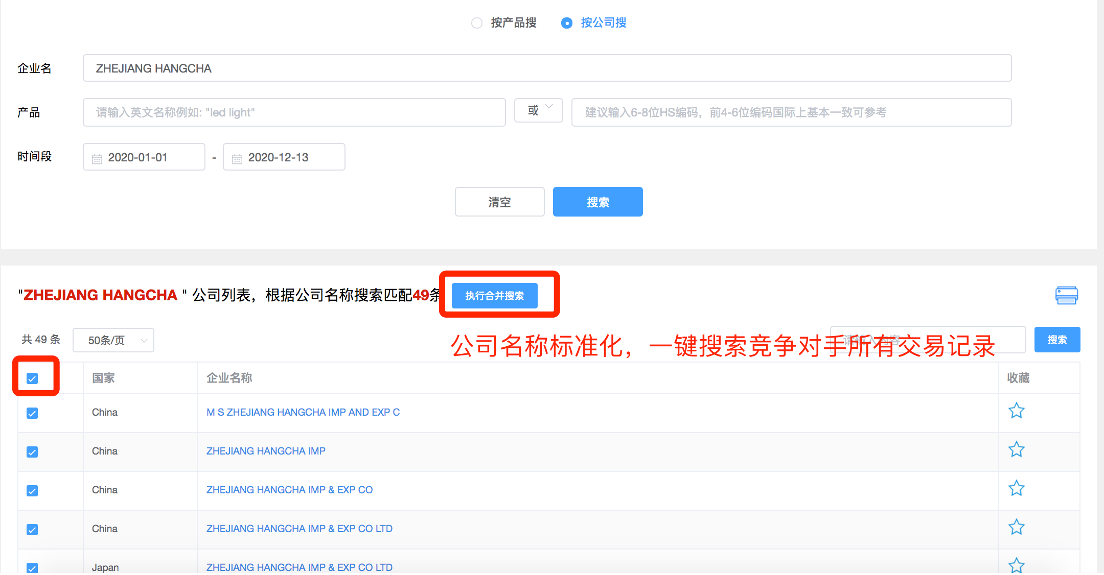This screenshot has height=575, width=1104.
Task: Open start date picker 2020-01-01
Action: pos(144,157)
